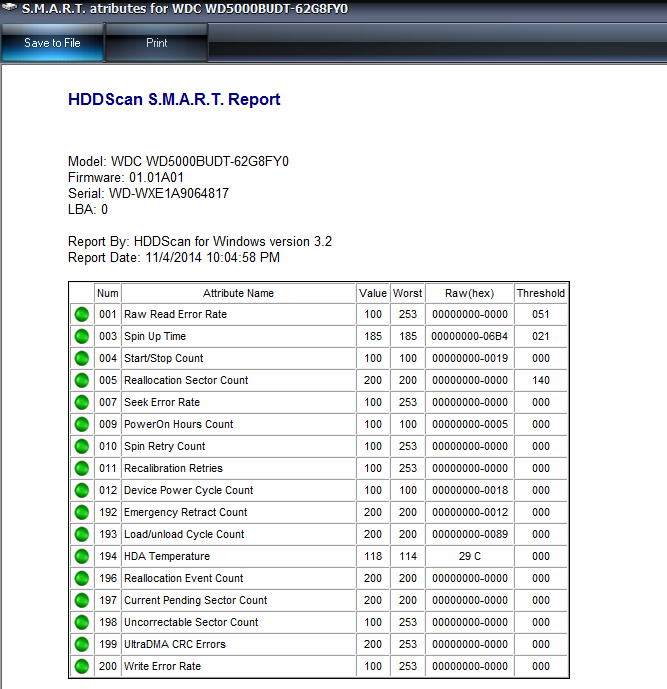The width and height of the screenshot is (667, 689).
Task: Click the Report Date 11/4/2014 line
Action: click(174, 257)
